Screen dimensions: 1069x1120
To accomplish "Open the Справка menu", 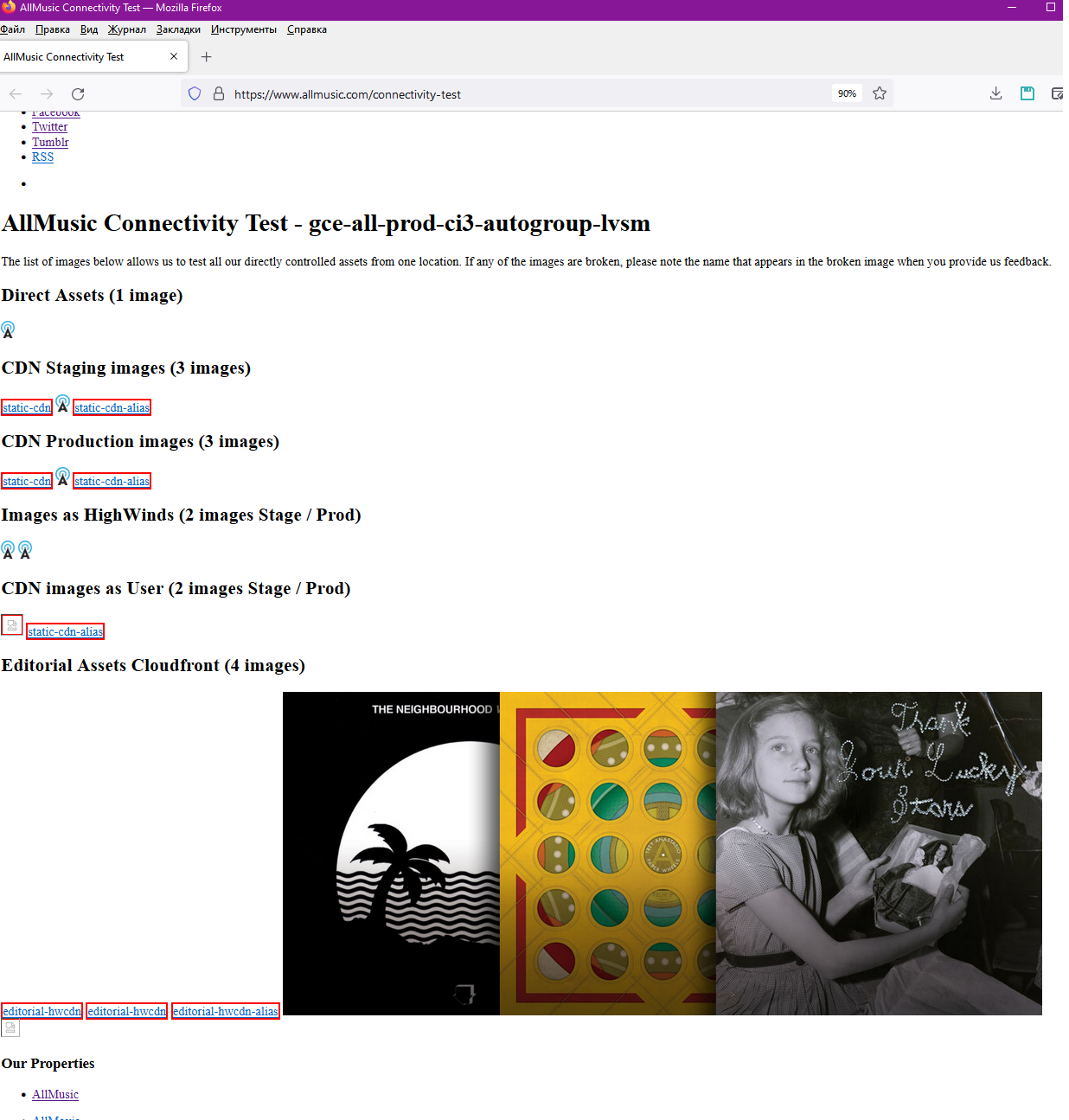I will [x=307, y=29].
